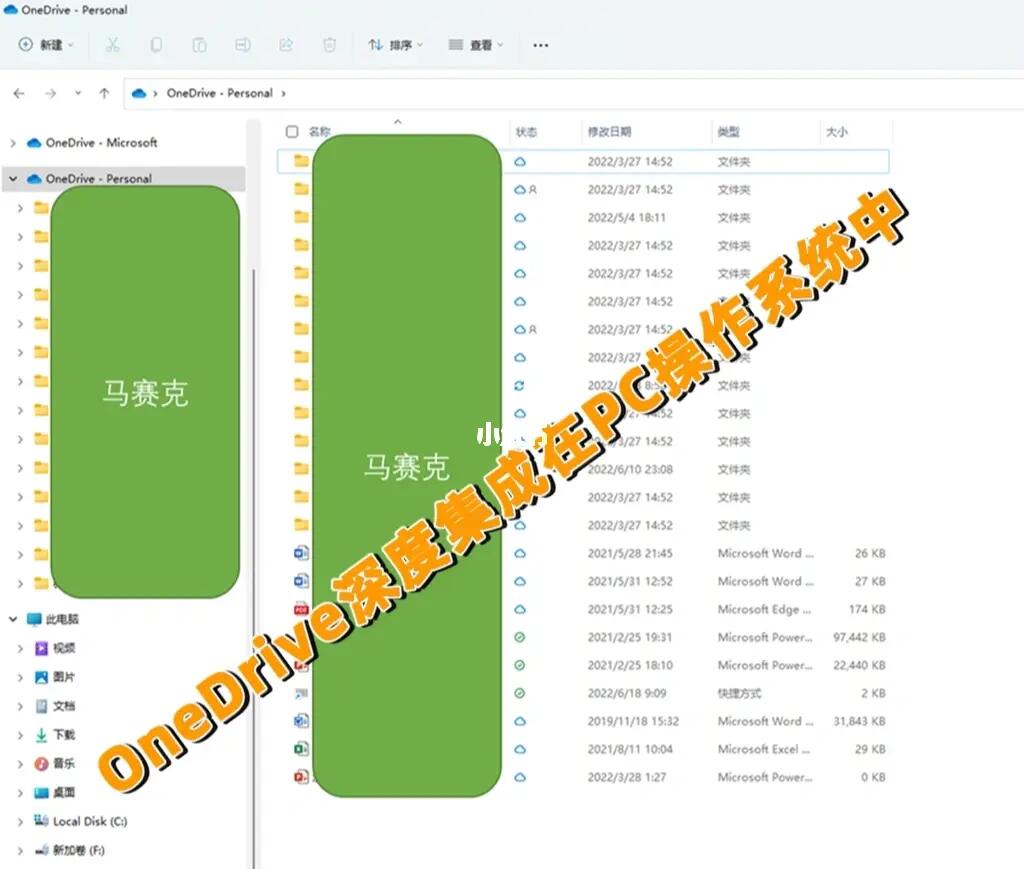
Task: Click the 2022/6/10 23:08 date cell
Action: tap(630, 469)
